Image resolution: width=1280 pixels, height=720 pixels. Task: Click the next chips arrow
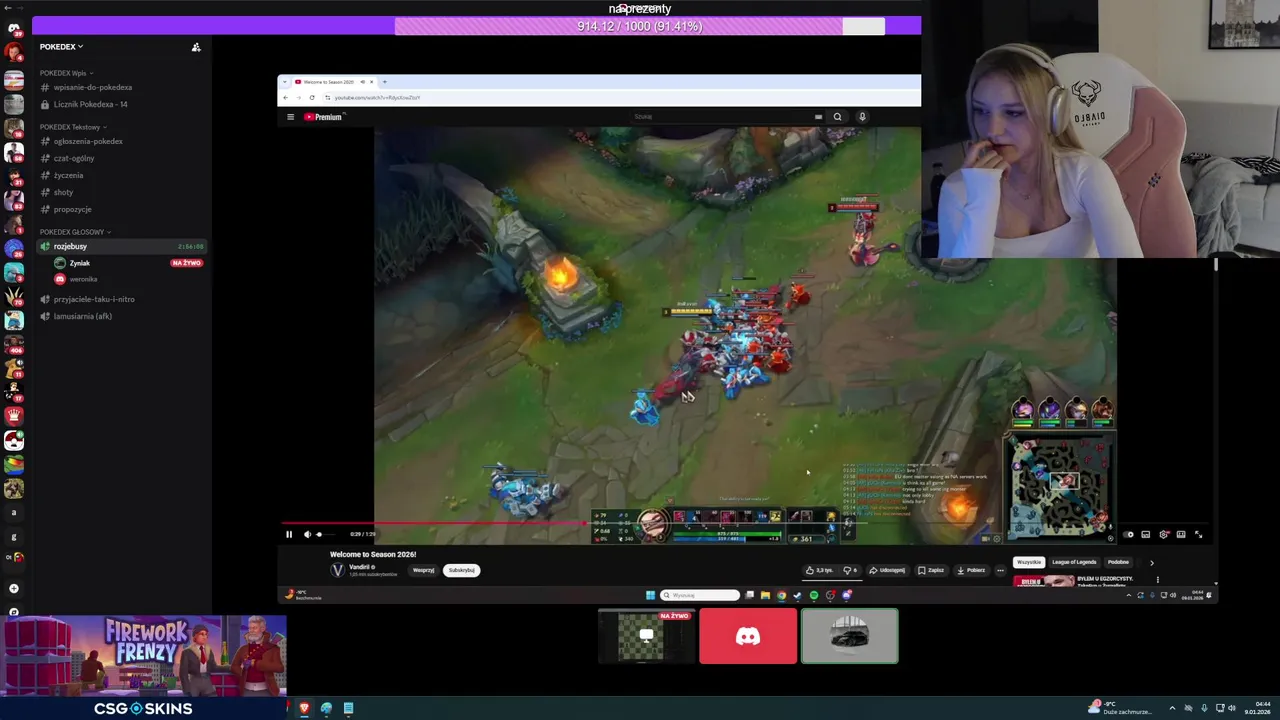point(1151,562)
